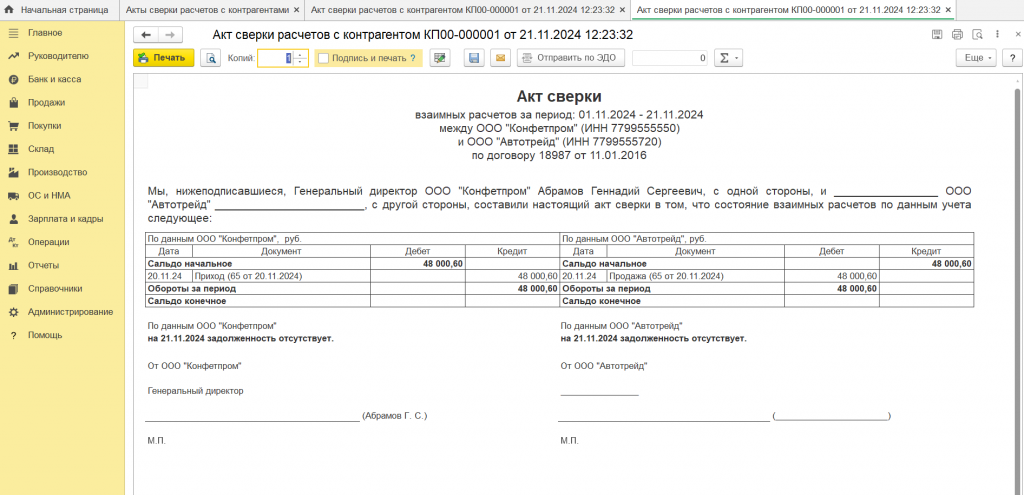The image size is (1024, 495).
Task: Switch to Акты сверки расчетов с контрагентами tab
Action: 206,10
